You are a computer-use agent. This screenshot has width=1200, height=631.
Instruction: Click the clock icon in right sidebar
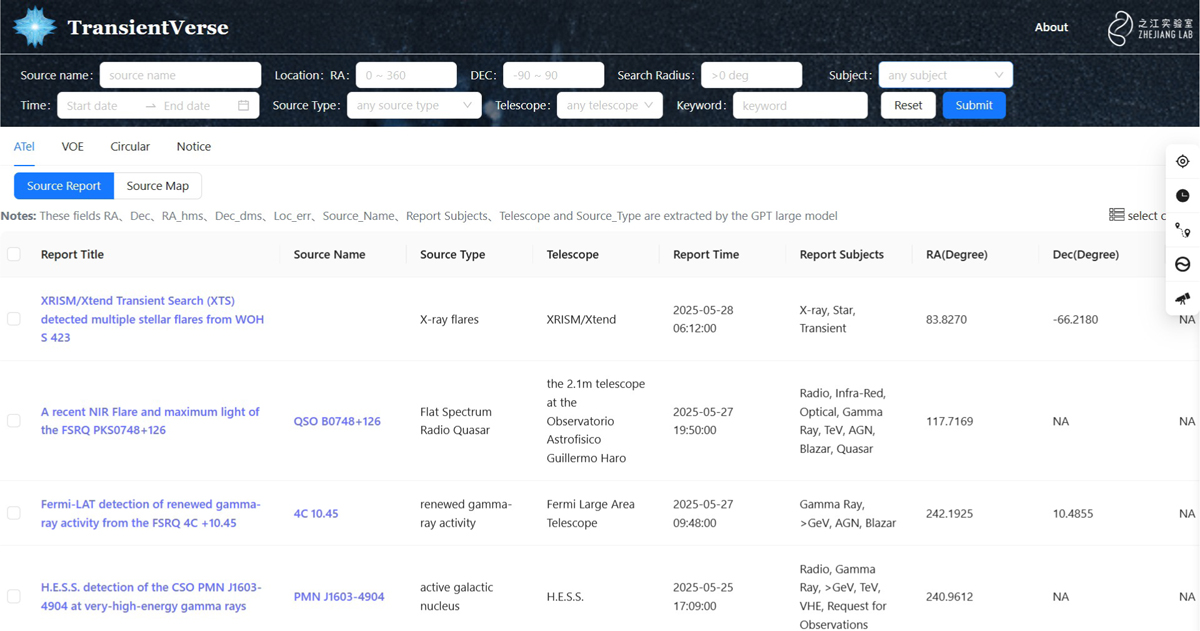tap(1182, 196)
